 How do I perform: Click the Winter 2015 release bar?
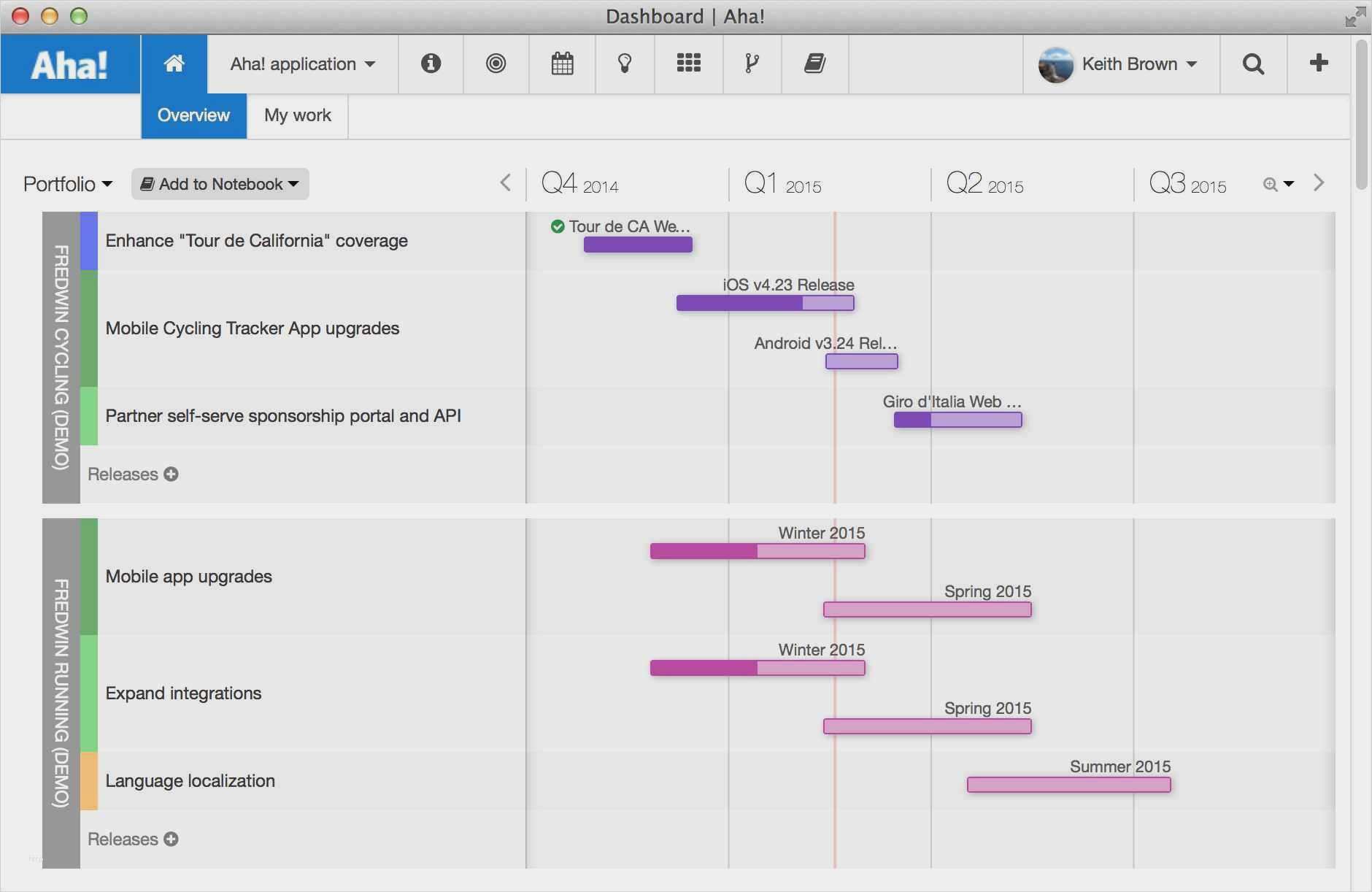pos(757,551)
